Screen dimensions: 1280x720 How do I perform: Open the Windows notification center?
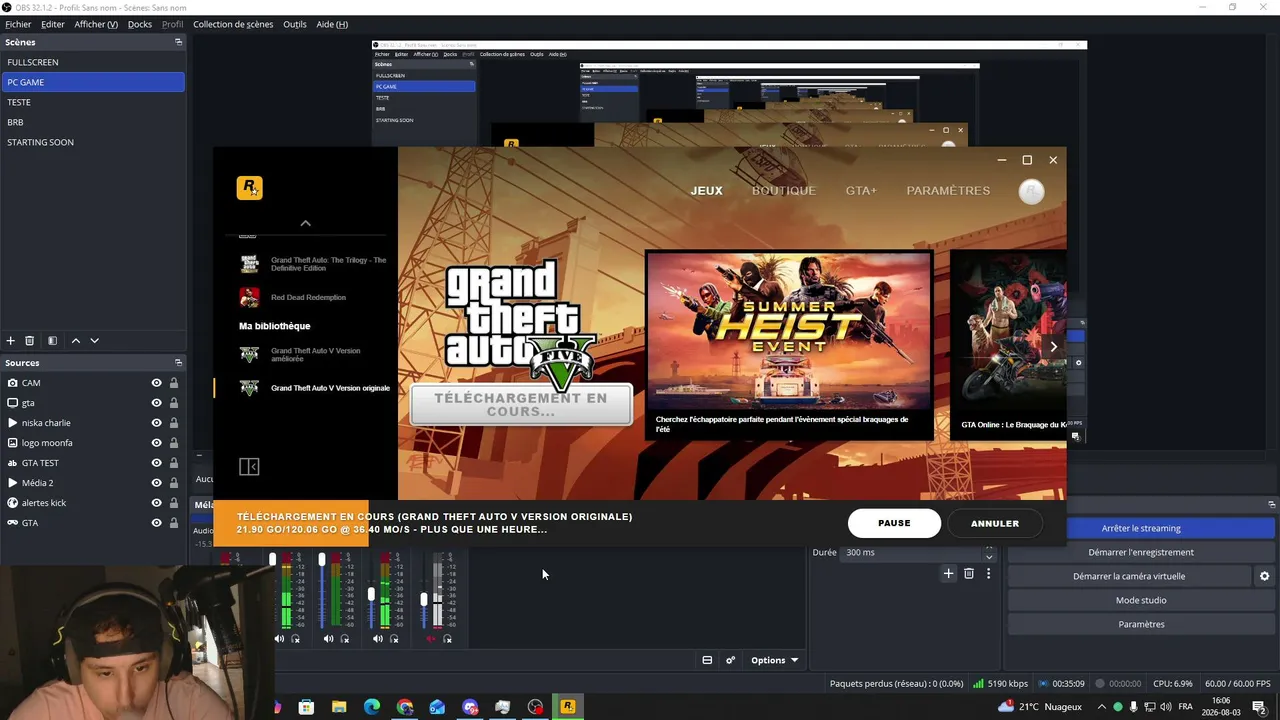pyautogui.click(x=1259, y=707)
